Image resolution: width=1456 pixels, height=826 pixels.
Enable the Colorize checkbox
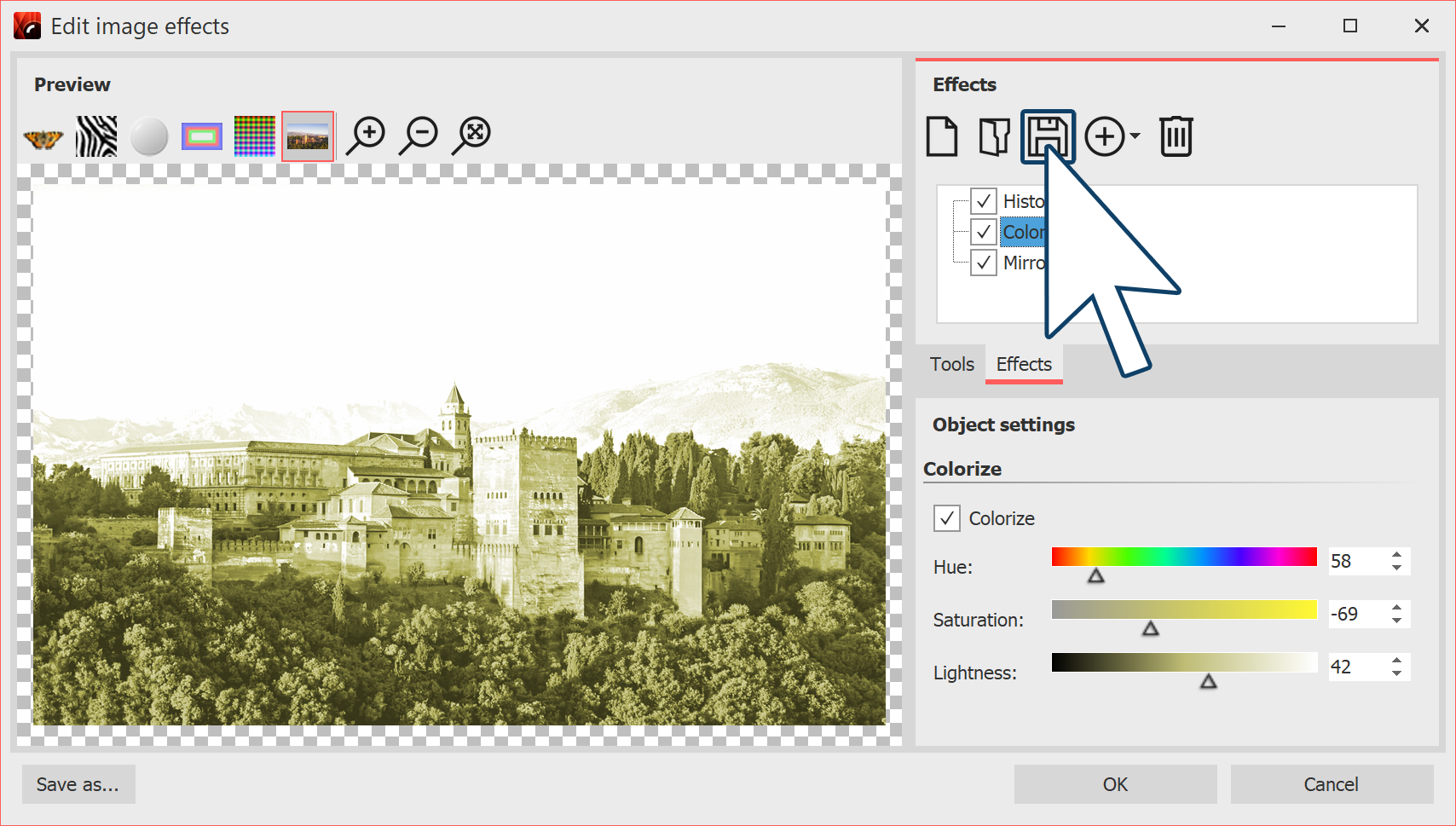click(946, 517)
